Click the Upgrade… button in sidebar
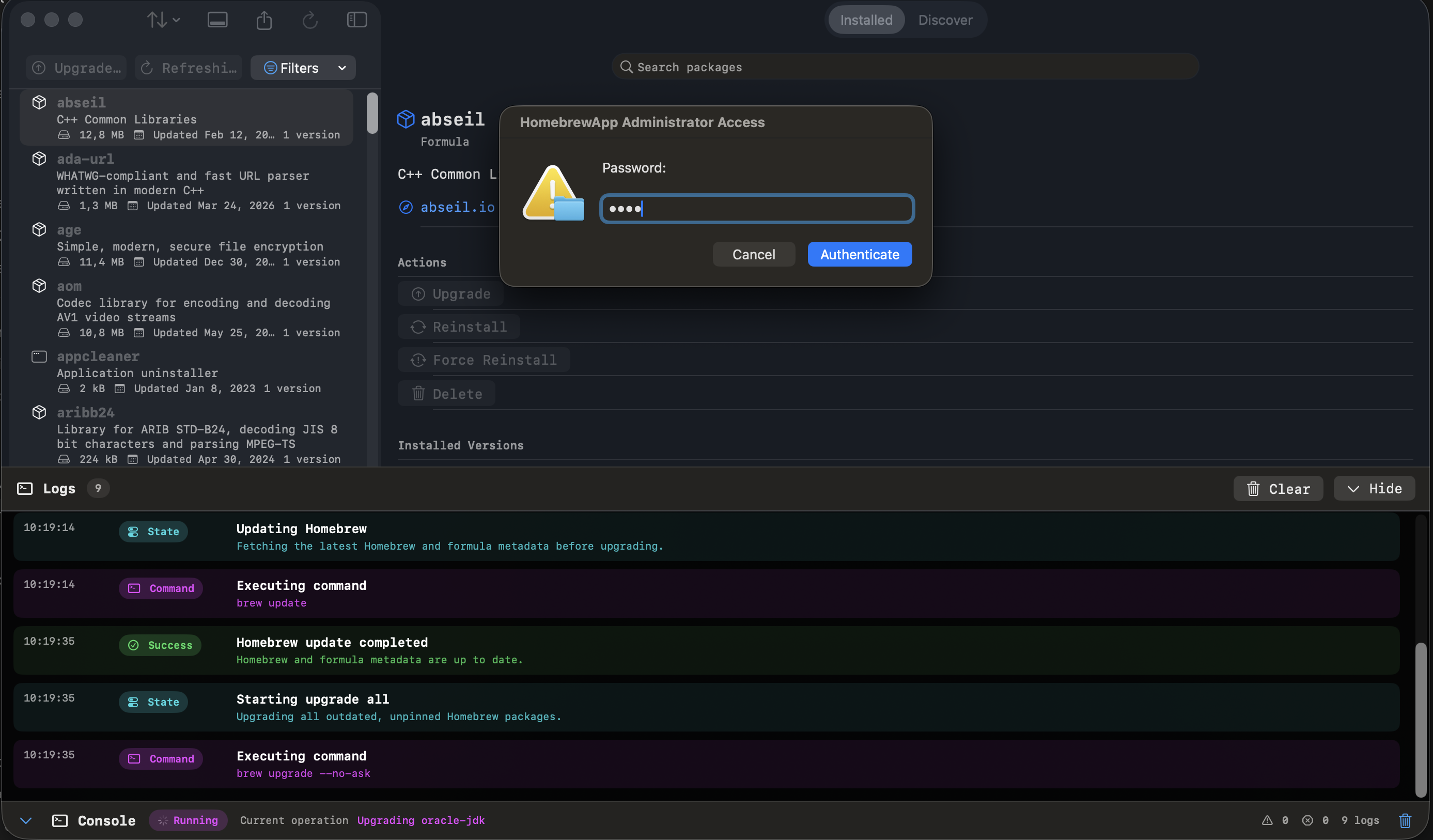Image resolution: width=1433 pixels, height=840 pixels. point(76,68)
